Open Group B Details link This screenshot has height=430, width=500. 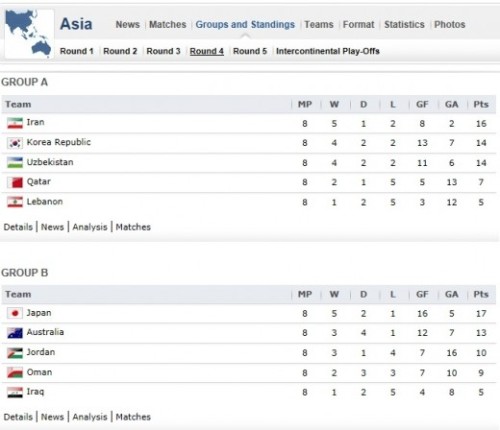point(18,417)
